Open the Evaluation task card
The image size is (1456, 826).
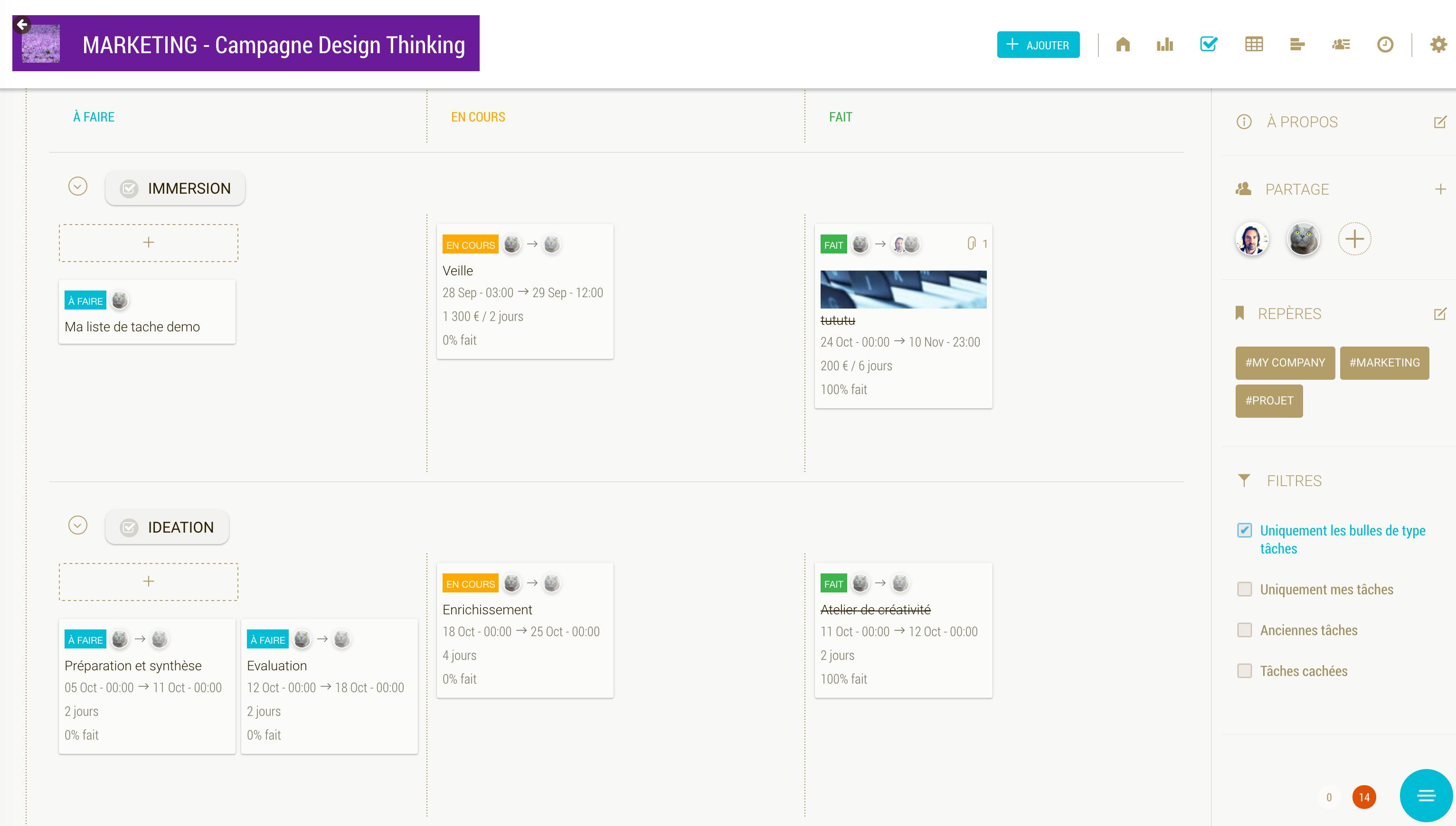click(x=329, y=686)
